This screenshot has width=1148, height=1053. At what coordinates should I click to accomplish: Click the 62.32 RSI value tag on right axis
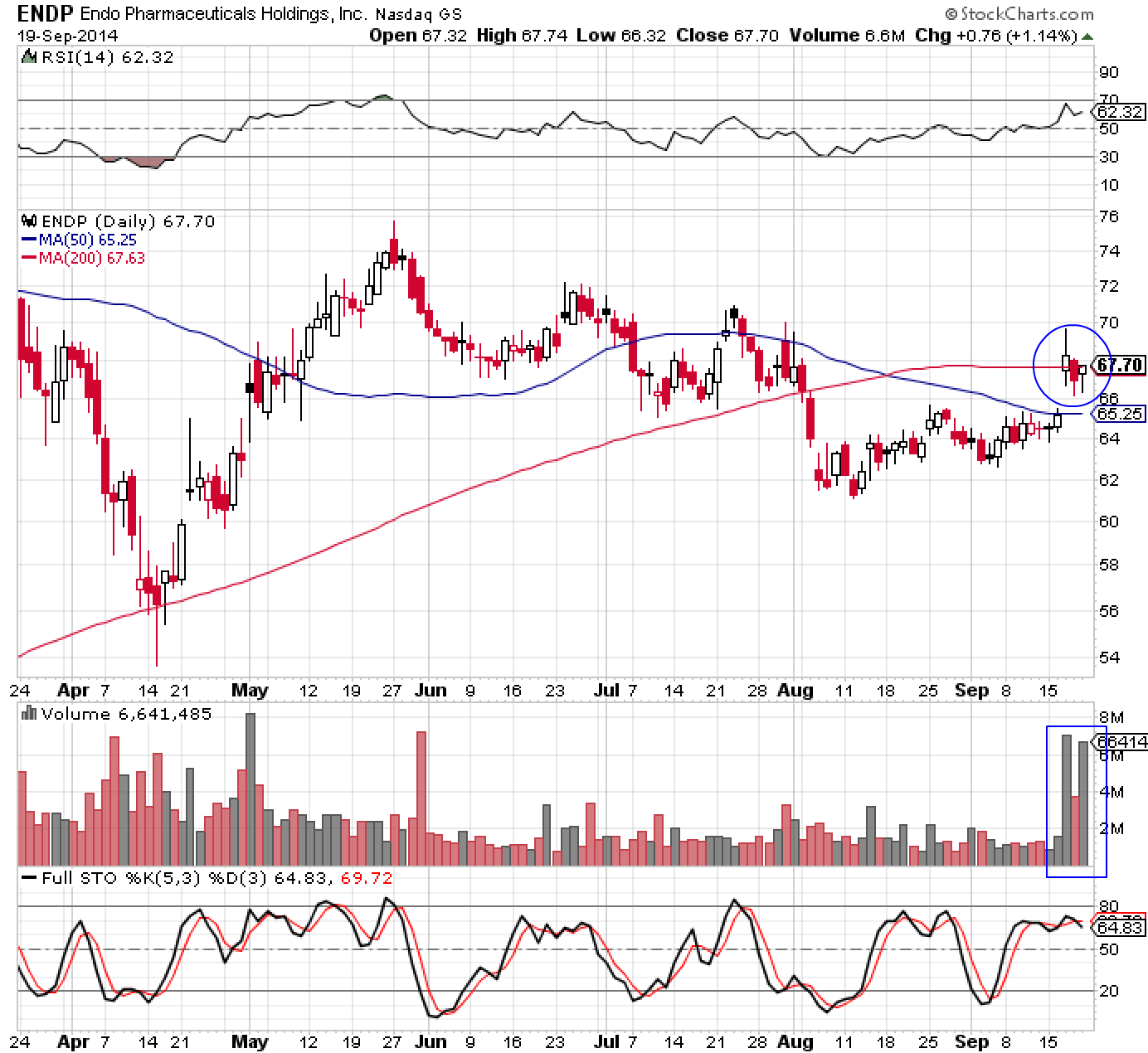pyautogui.click(x=1120, y=112)
